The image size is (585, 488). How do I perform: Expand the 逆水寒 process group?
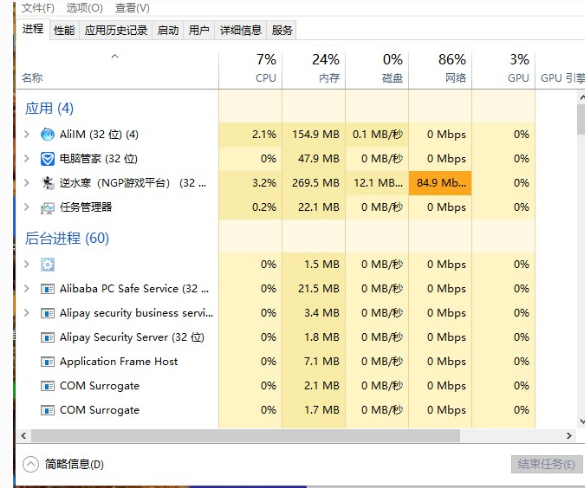pos(26,183)
